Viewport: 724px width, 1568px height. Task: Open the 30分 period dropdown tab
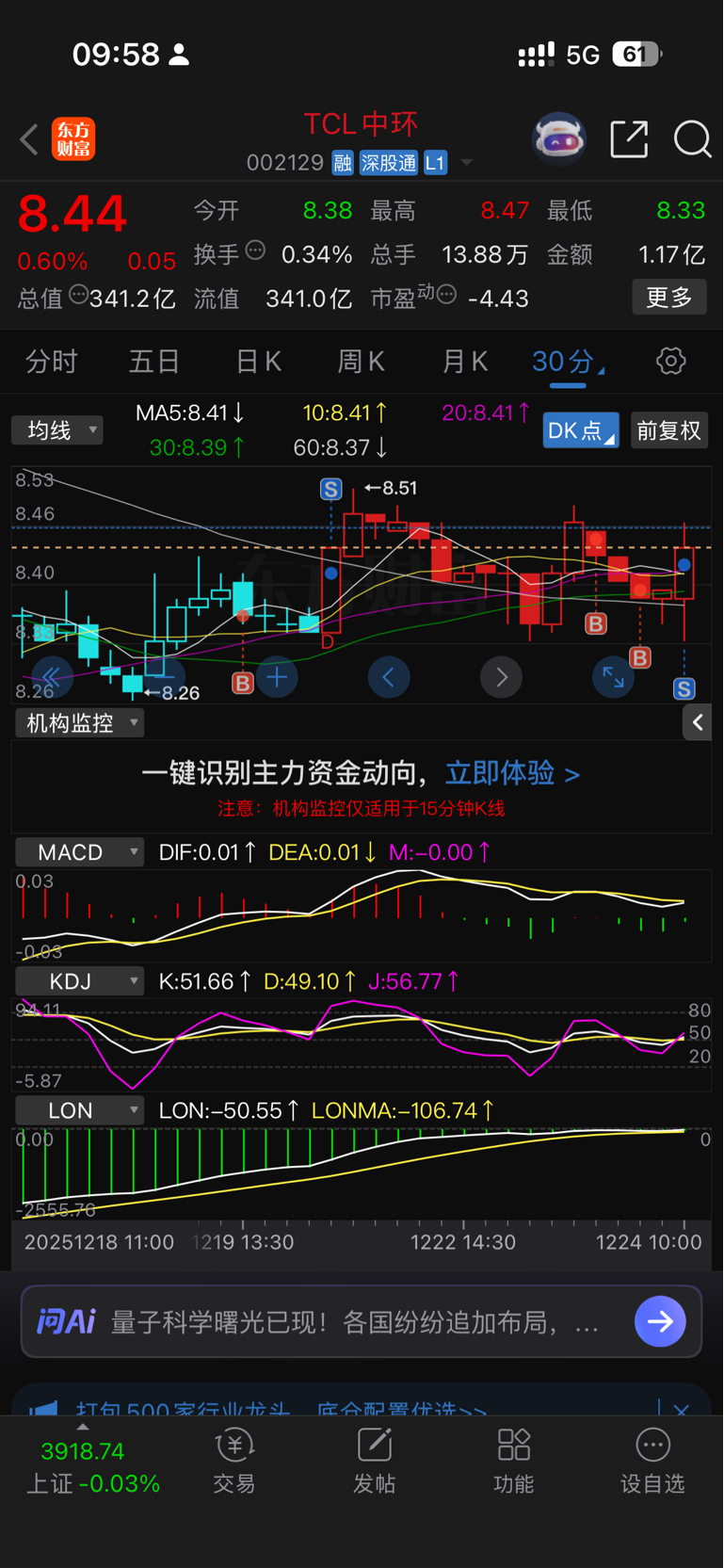[x=568, y=362]
